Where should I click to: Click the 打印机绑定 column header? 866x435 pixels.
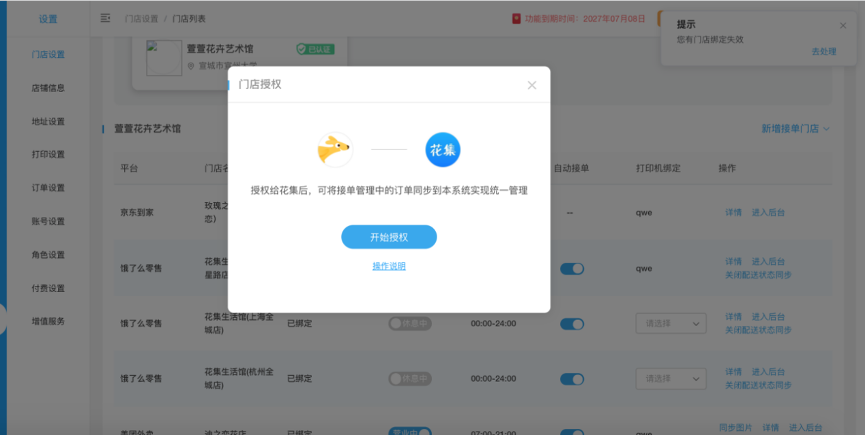point(657,168)
